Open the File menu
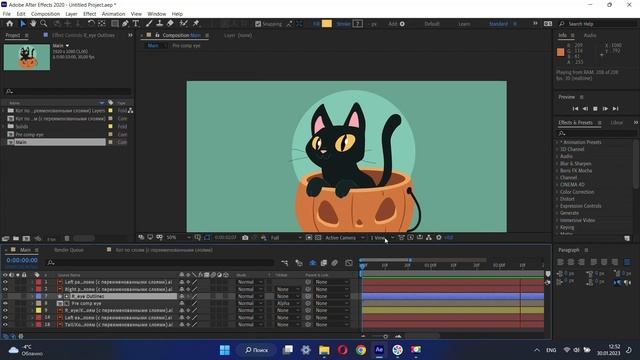Viewport: 640px width, 360px height. coord(7,14)
